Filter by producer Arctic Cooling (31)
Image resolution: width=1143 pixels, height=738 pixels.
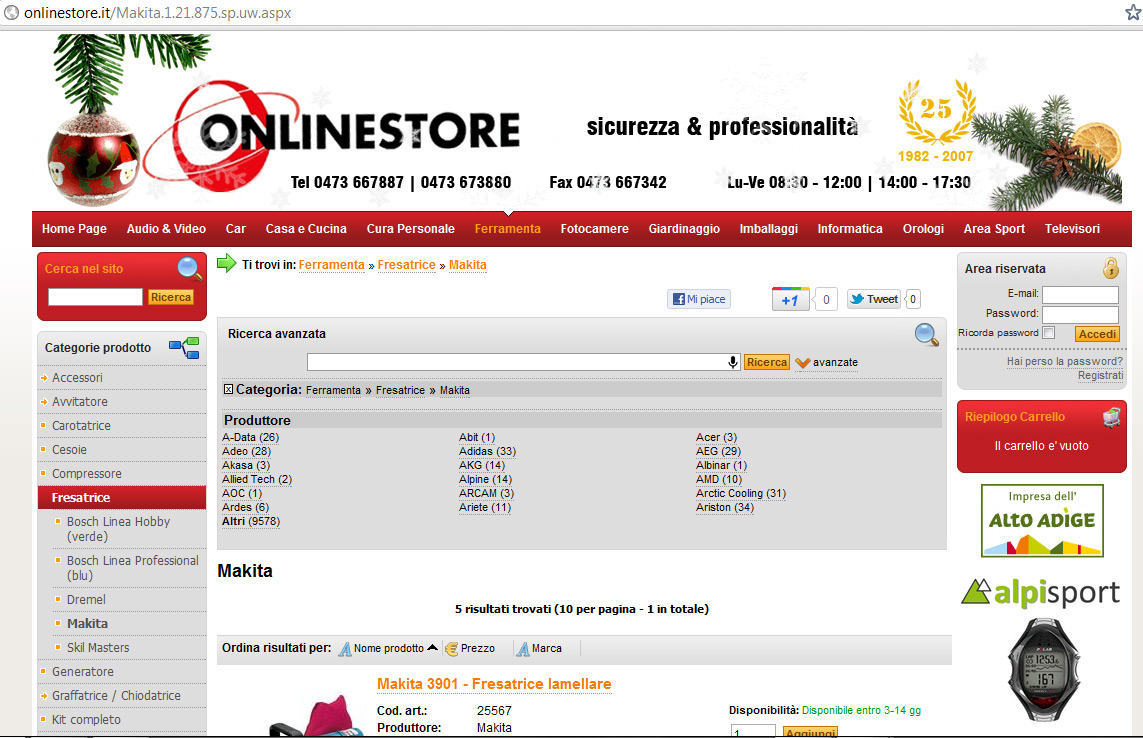click(x=741, y=494)
